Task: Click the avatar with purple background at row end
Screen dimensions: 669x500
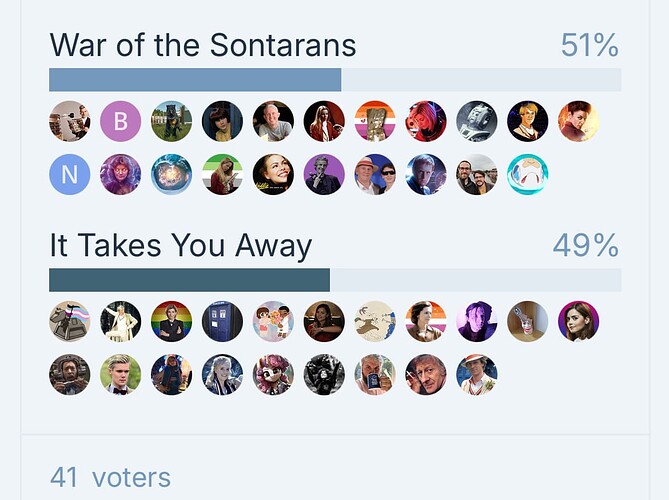Action: pyautogui.click(x=578, y=321)
